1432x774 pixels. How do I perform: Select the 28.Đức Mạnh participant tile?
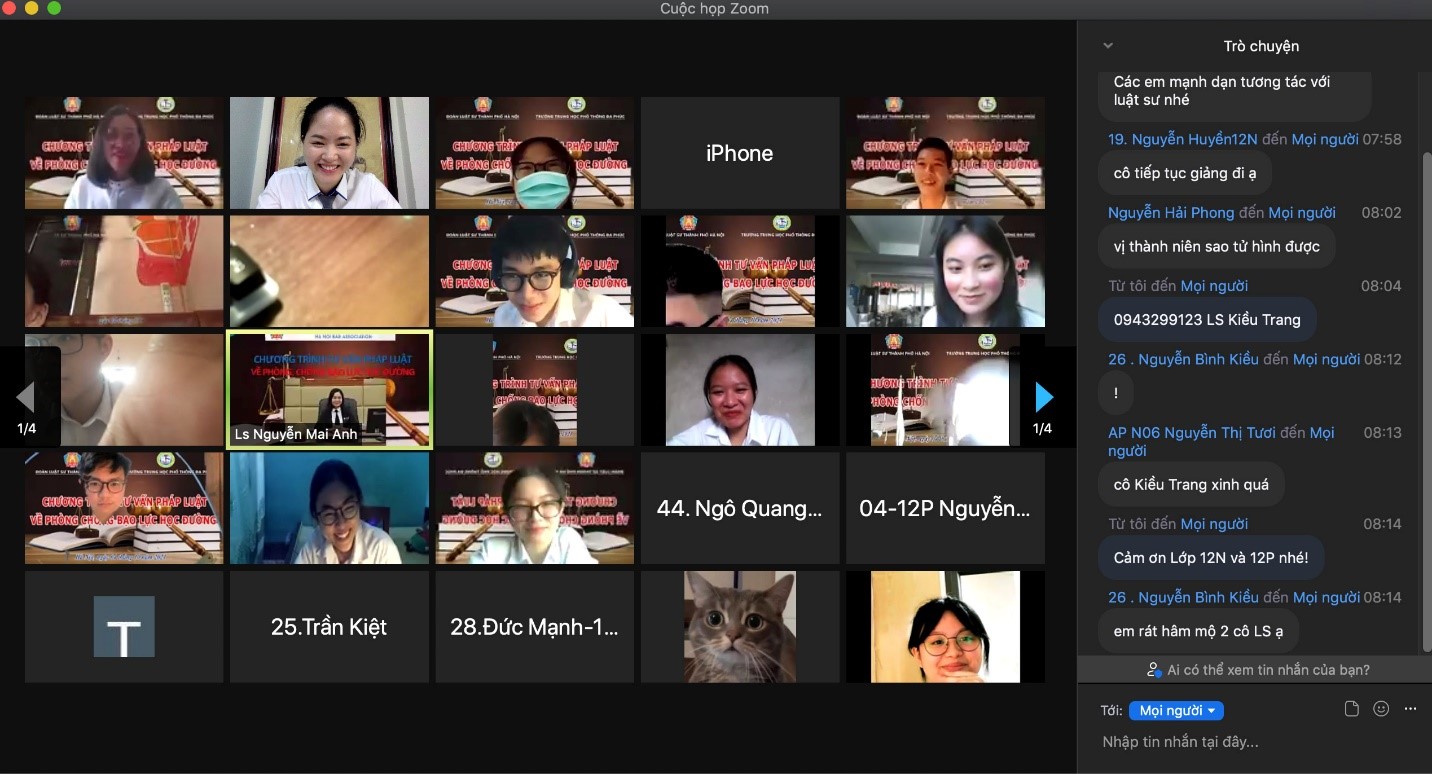pyautogui.click(x=534, y=627)
